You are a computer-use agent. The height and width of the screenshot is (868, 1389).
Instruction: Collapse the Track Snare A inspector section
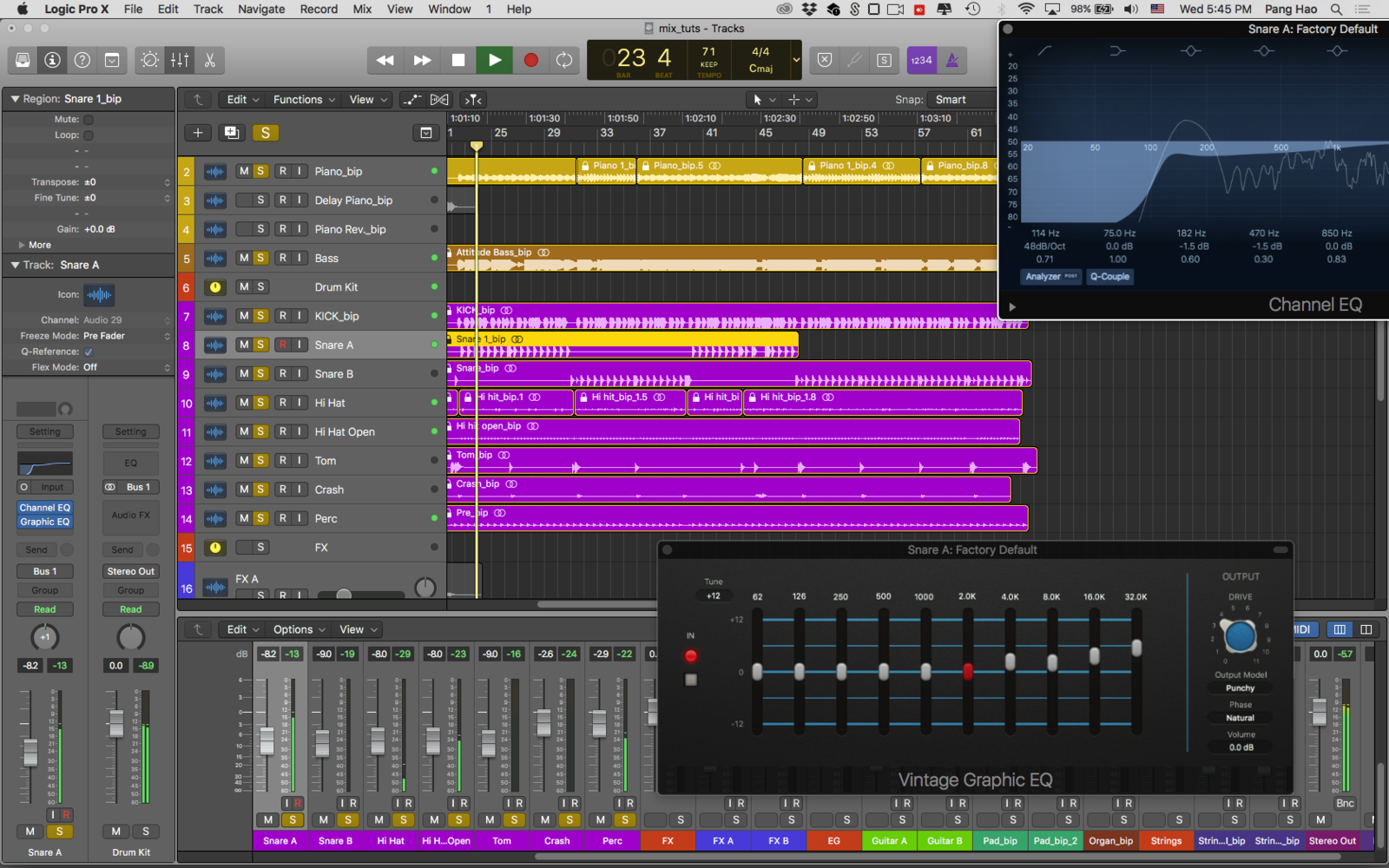pyautogui.click(x=15, y=265)
